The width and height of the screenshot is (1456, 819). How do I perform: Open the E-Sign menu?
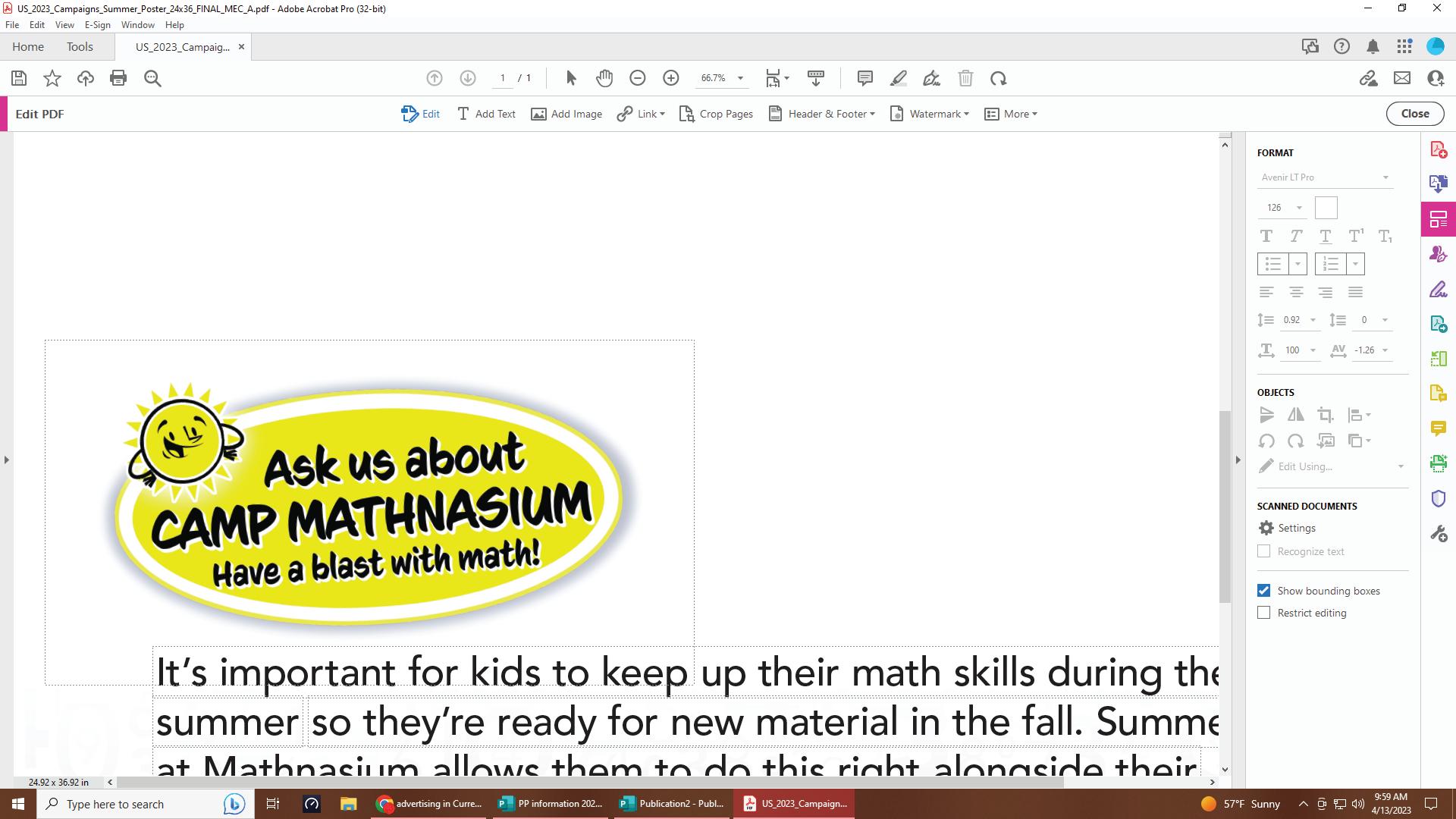click(x=97, y=24)
